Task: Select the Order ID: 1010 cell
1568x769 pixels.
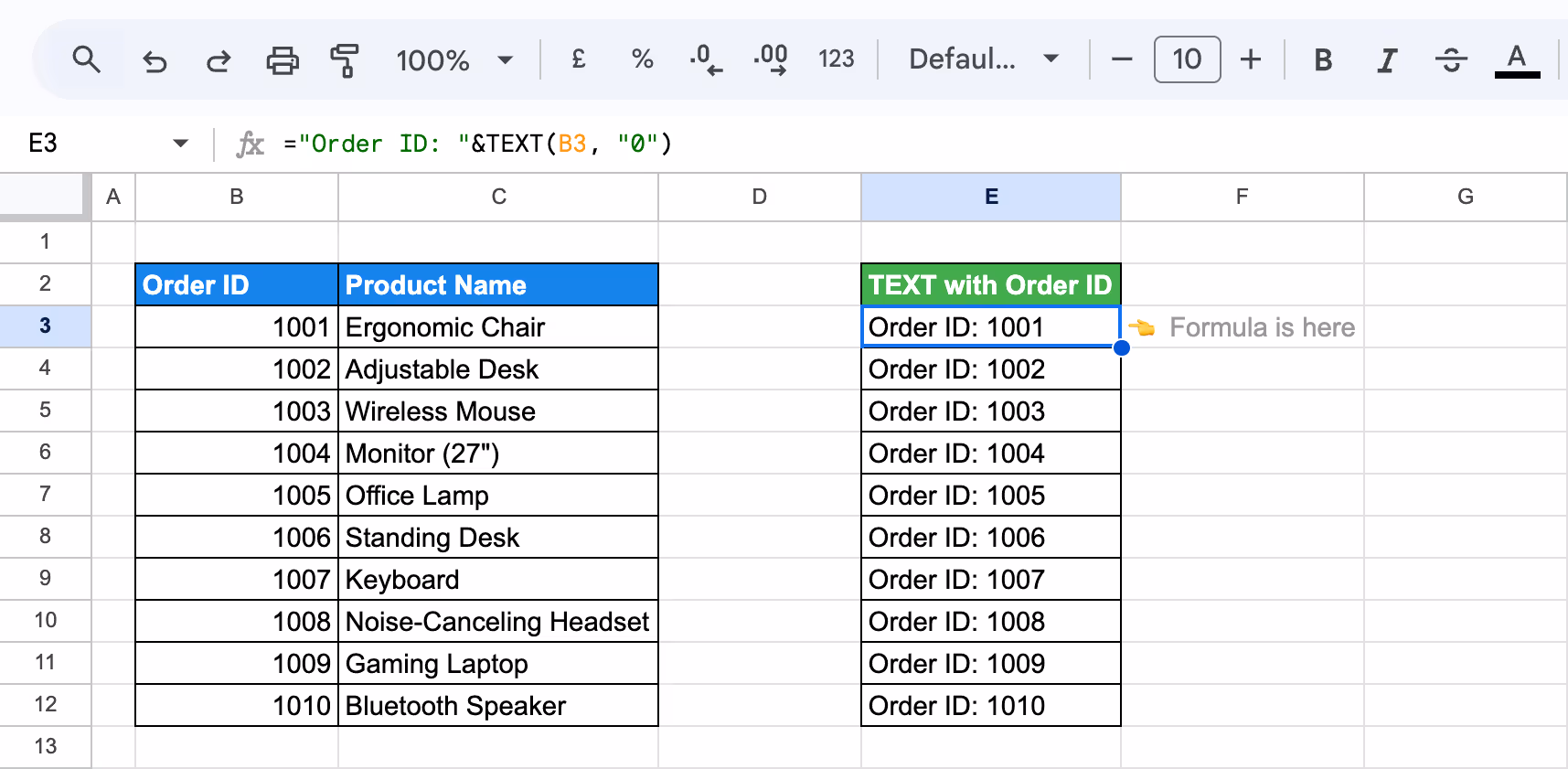Action: pyautogui.click(x=991, y=705)
